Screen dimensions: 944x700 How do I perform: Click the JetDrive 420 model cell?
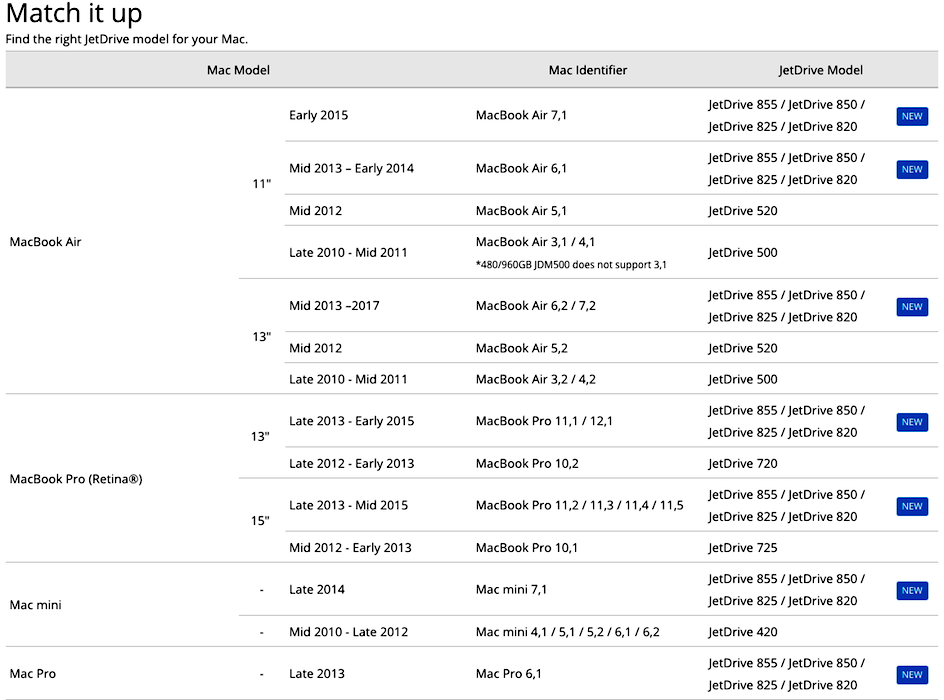pyautogui.click(x=742, y=632)
